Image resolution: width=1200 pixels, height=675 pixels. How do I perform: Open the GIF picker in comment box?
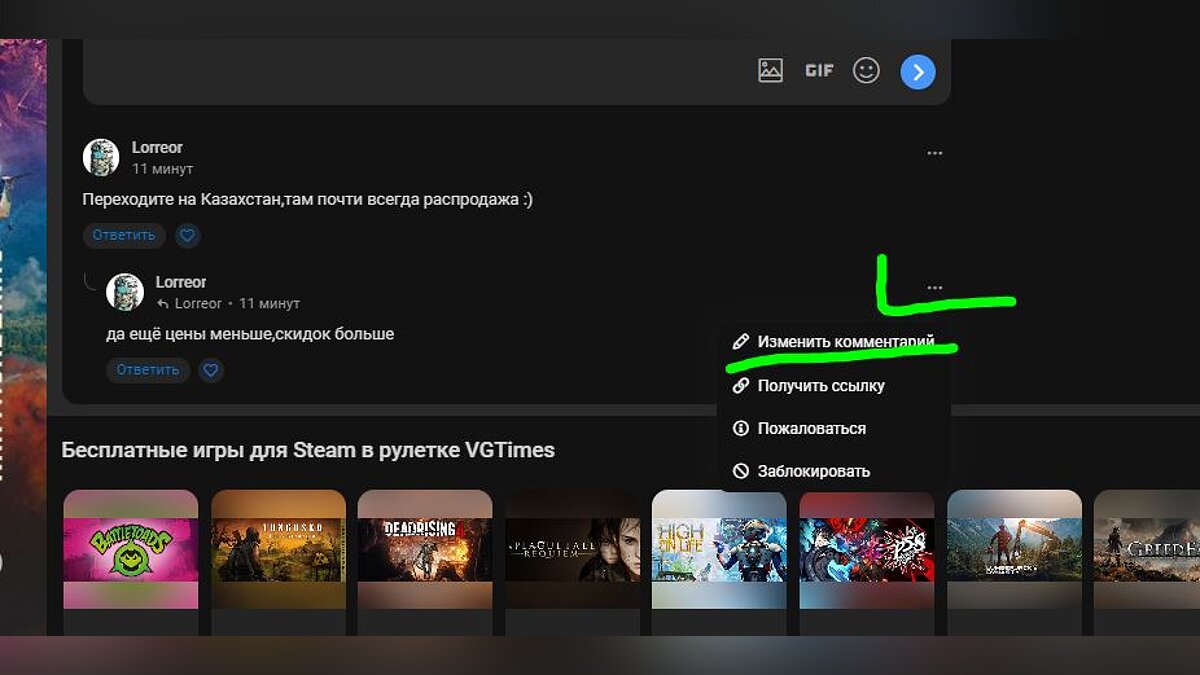[x=819, y=70]
